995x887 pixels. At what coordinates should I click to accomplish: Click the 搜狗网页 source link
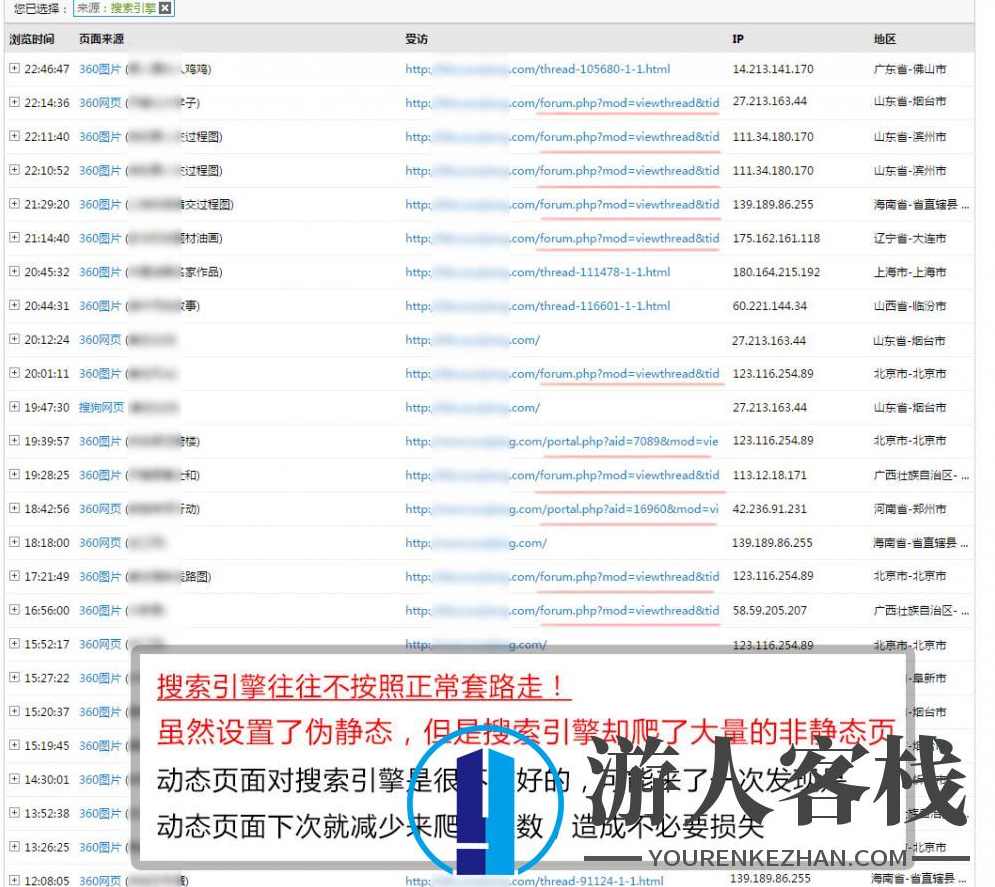(100, 407)
